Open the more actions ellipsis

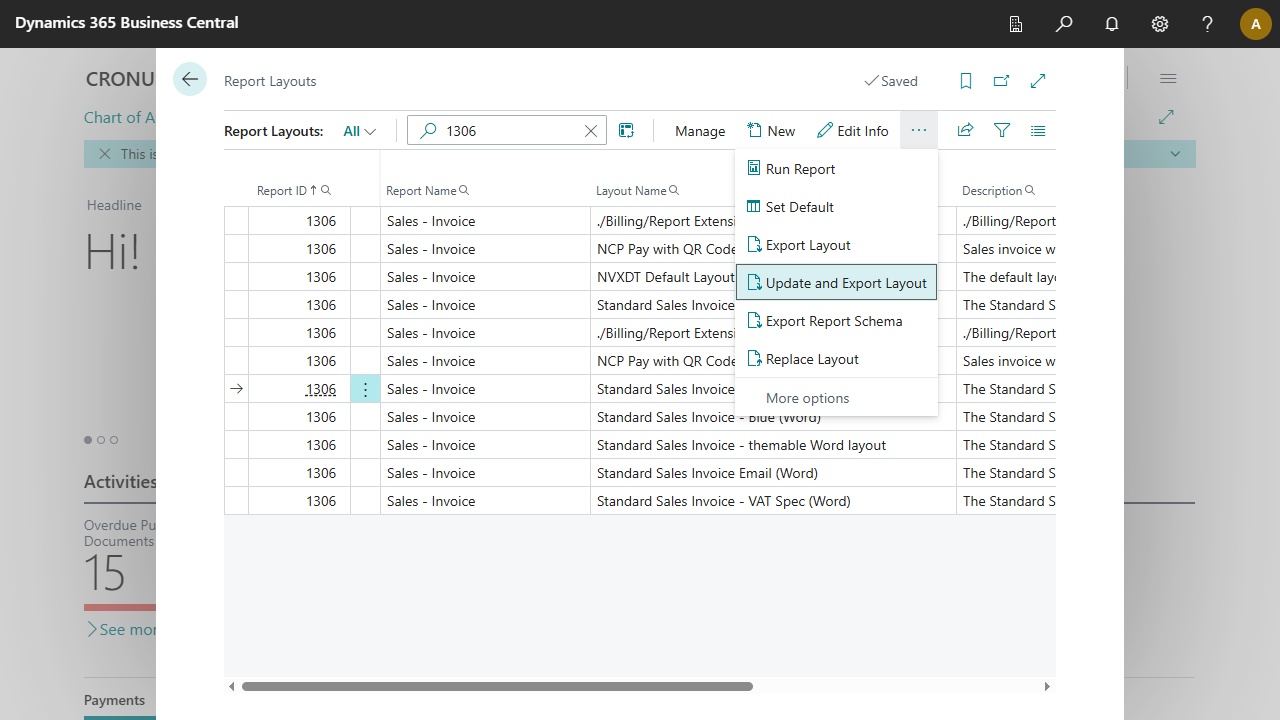919,131
